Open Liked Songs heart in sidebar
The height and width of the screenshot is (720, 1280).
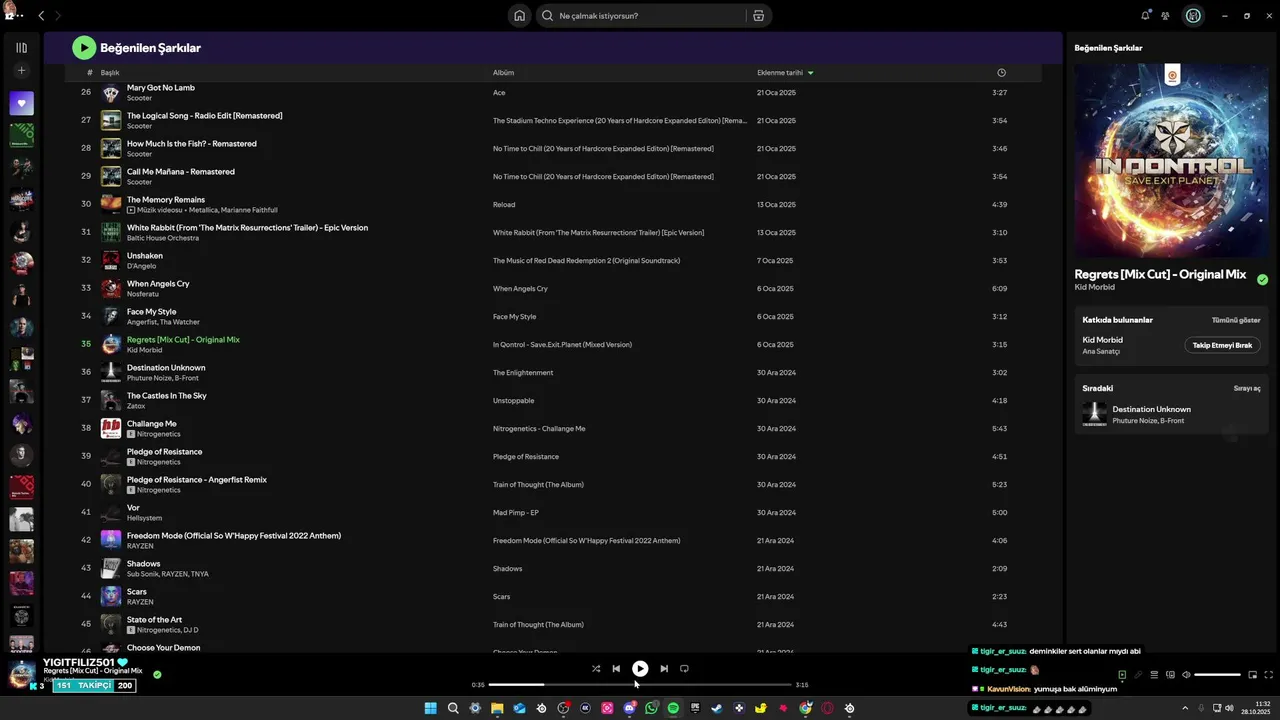click(x=22, y=102)
